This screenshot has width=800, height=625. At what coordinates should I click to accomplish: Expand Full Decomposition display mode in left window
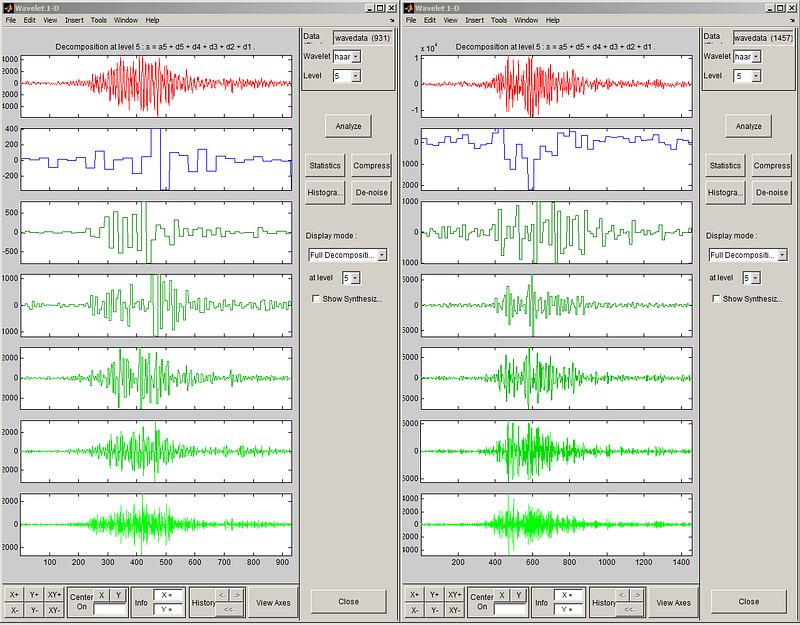[348, 255]
